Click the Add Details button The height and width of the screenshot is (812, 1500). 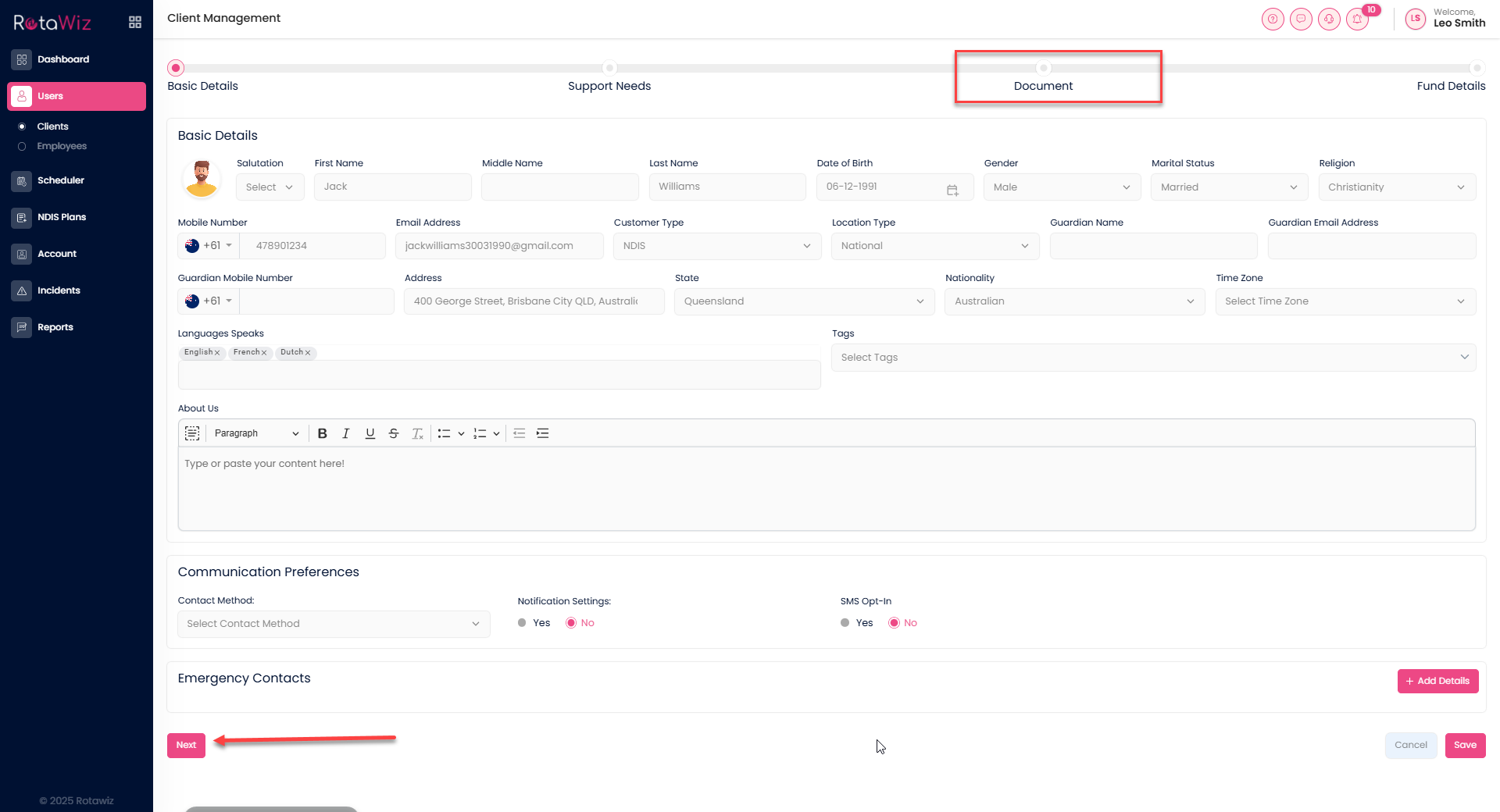pos(1437,681)
